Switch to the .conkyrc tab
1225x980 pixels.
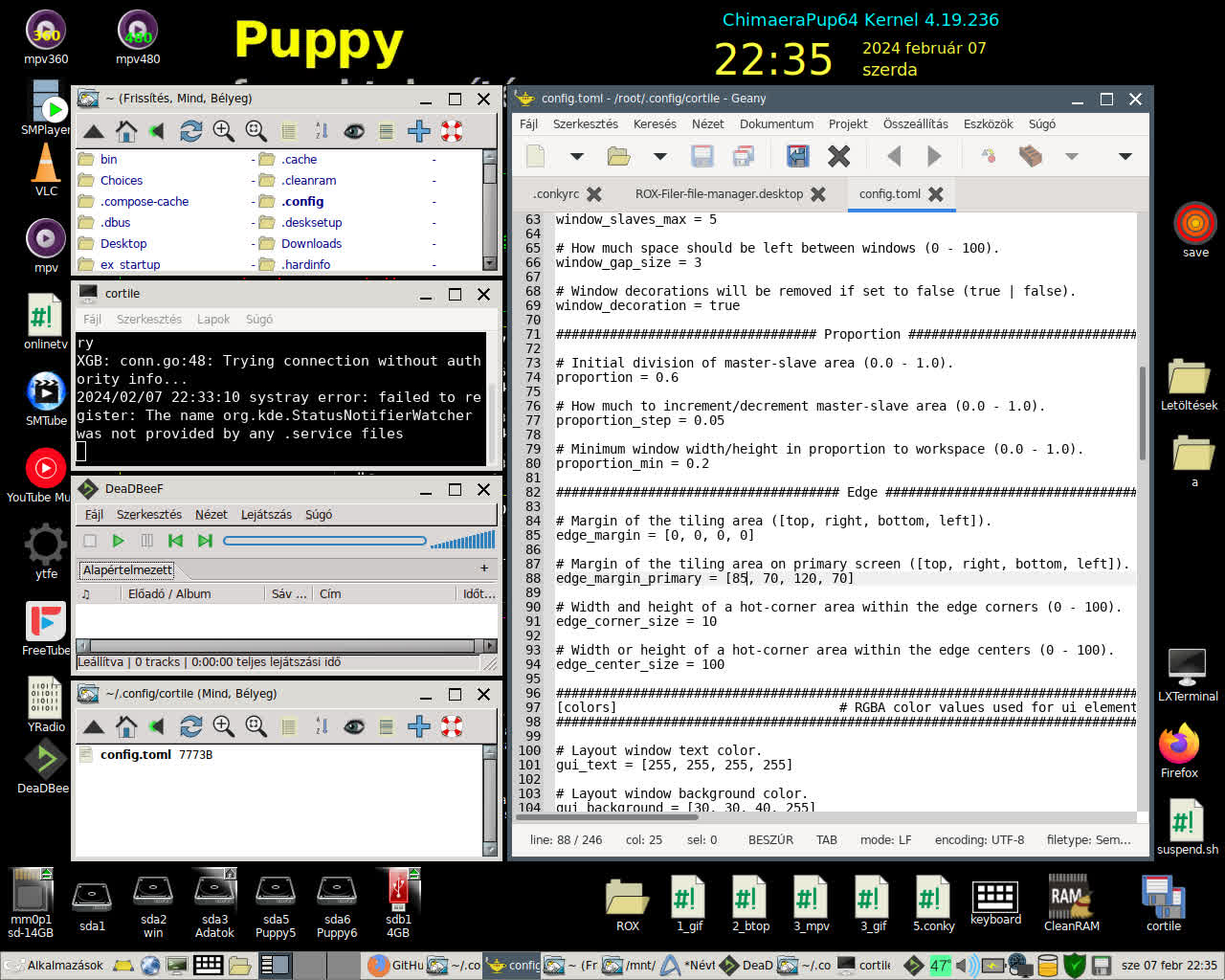pyautogui.click(x=556, y=194)
